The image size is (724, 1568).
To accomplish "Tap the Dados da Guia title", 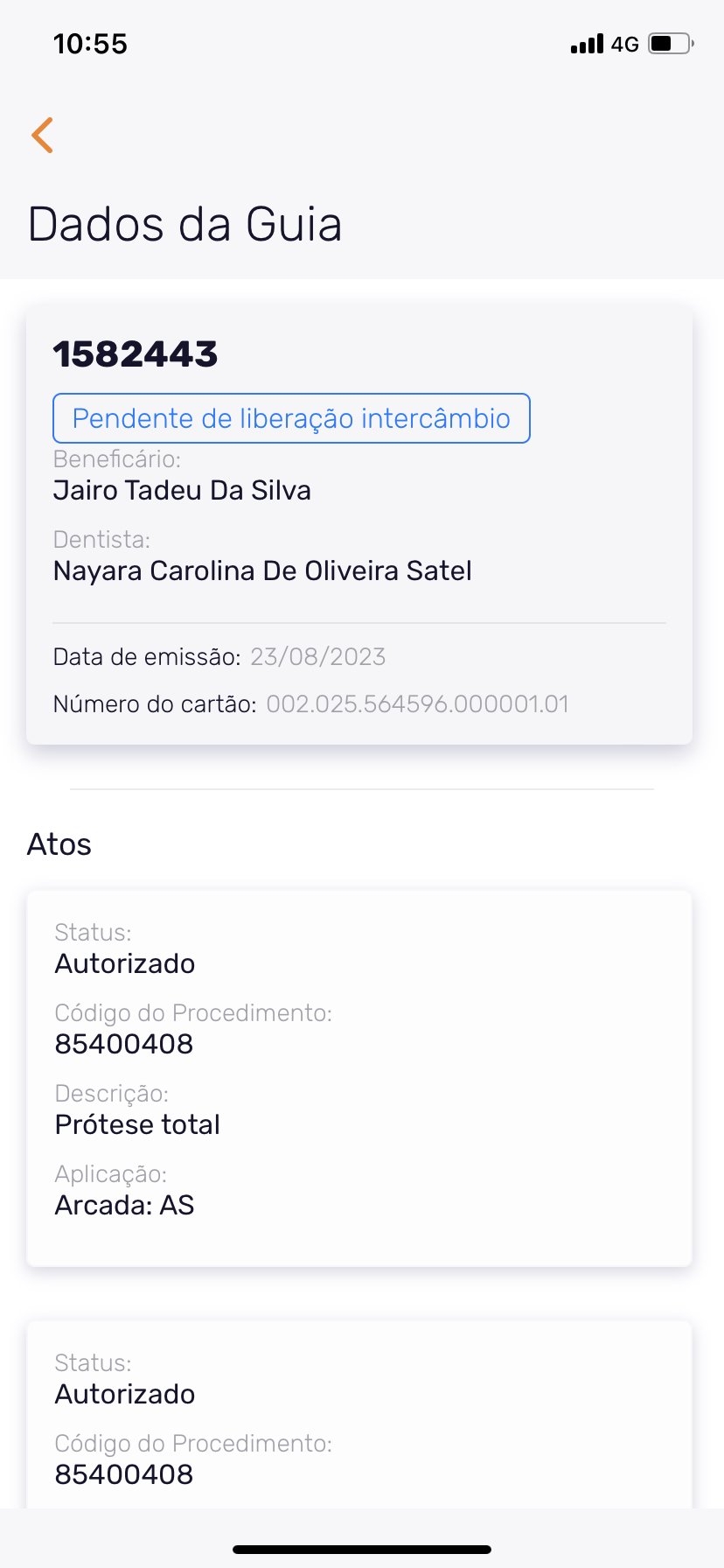I will coord(184,224).
